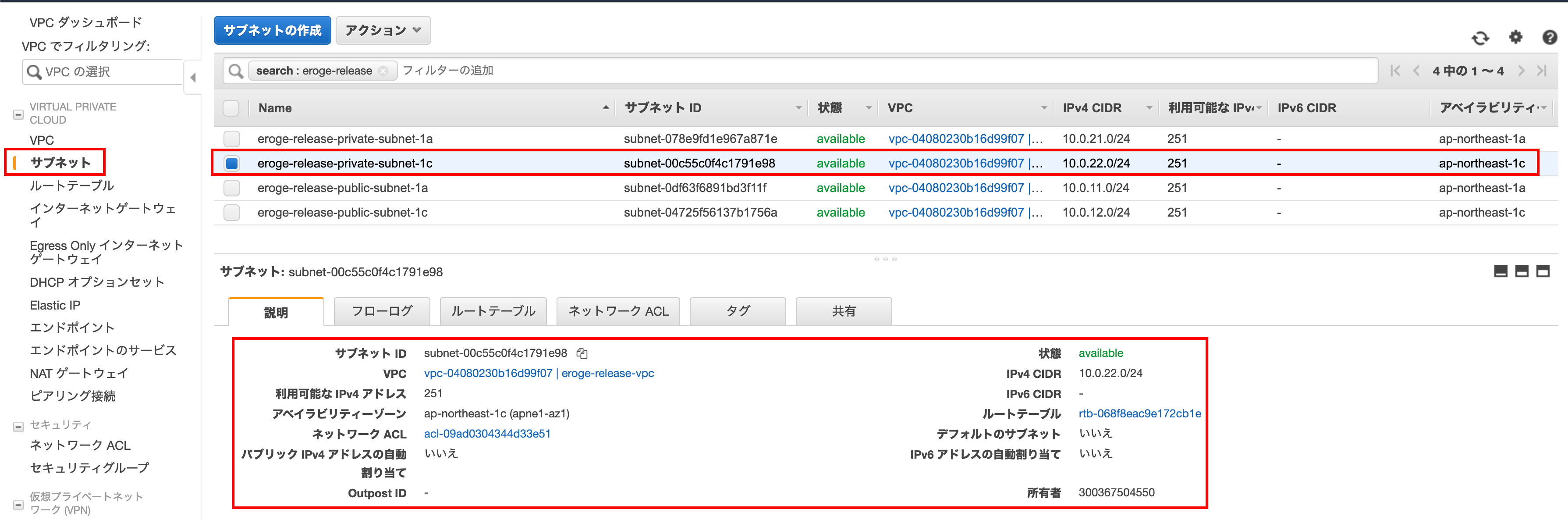Click the refresh icon
1568x520 pixels.
1480,38
